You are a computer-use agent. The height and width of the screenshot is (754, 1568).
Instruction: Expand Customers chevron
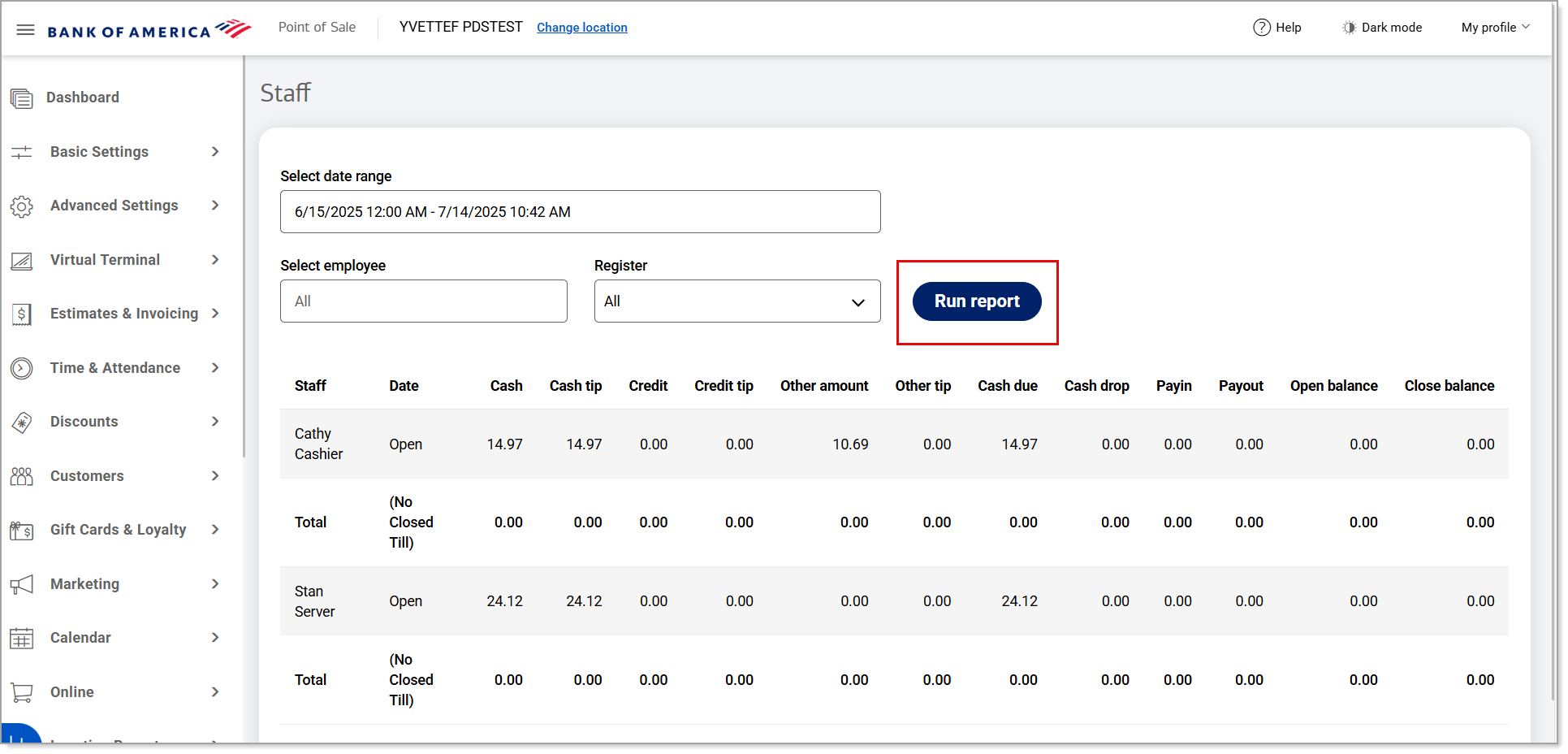tap(215, 476)
